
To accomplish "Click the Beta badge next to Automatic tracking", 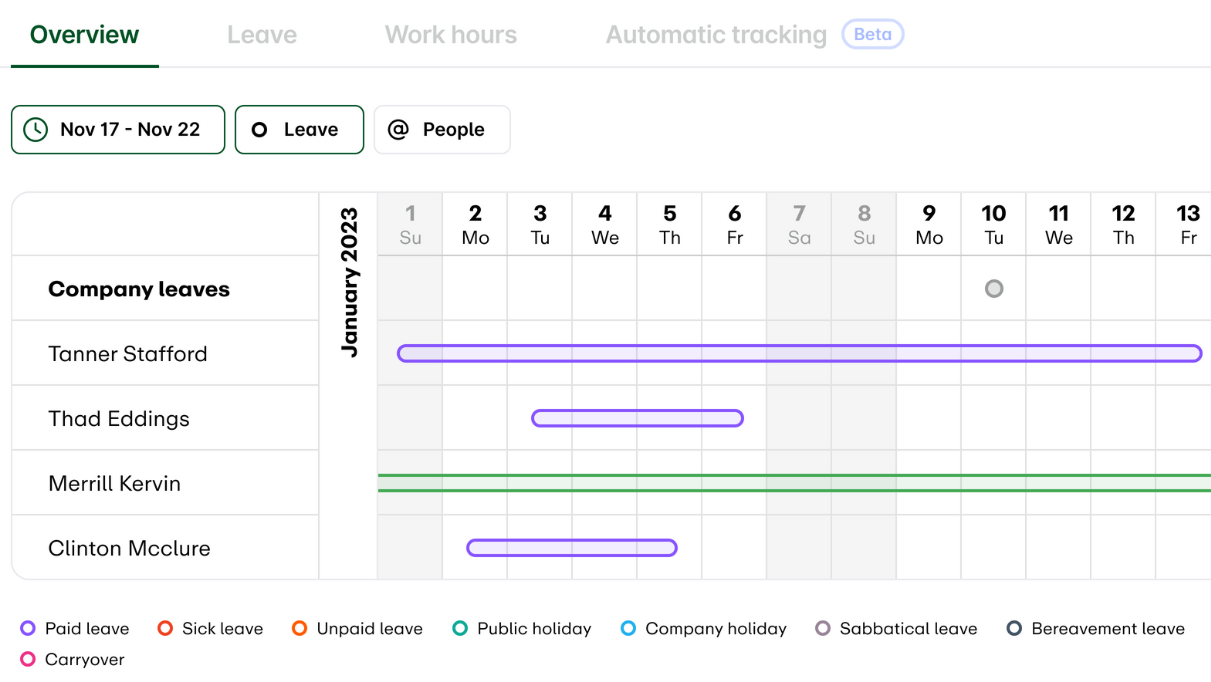I will tap(872, 34).
